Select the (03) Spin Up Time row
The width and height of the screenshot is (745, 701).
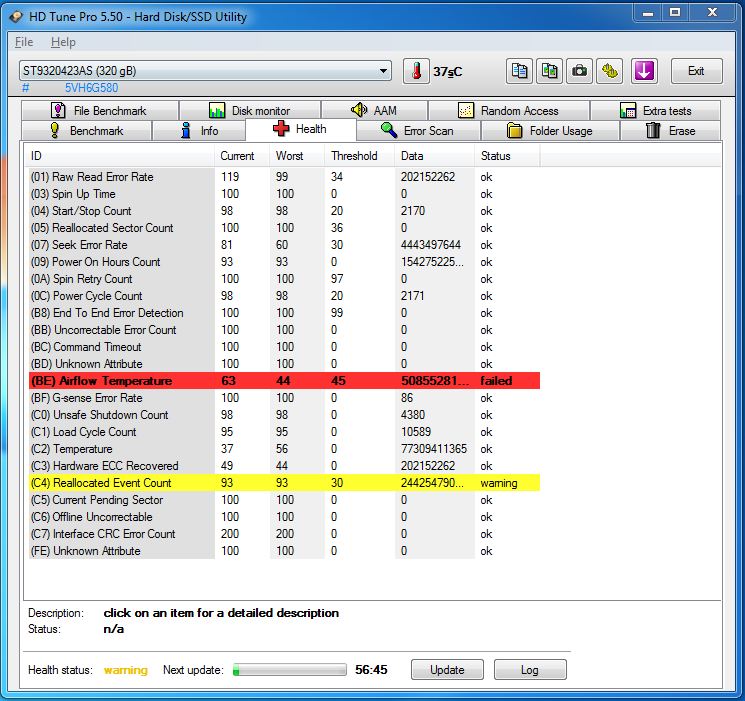284,194
